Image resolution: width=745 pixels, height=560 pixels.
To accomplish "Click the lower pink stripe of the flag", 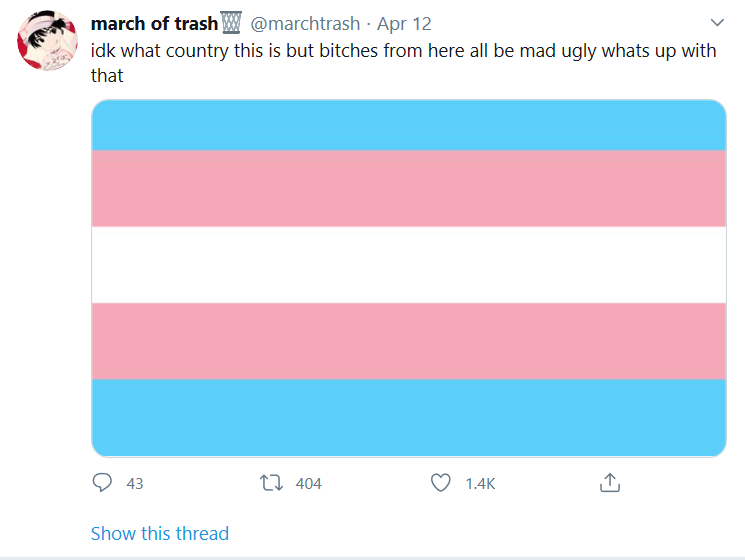I will pos(408,341).
